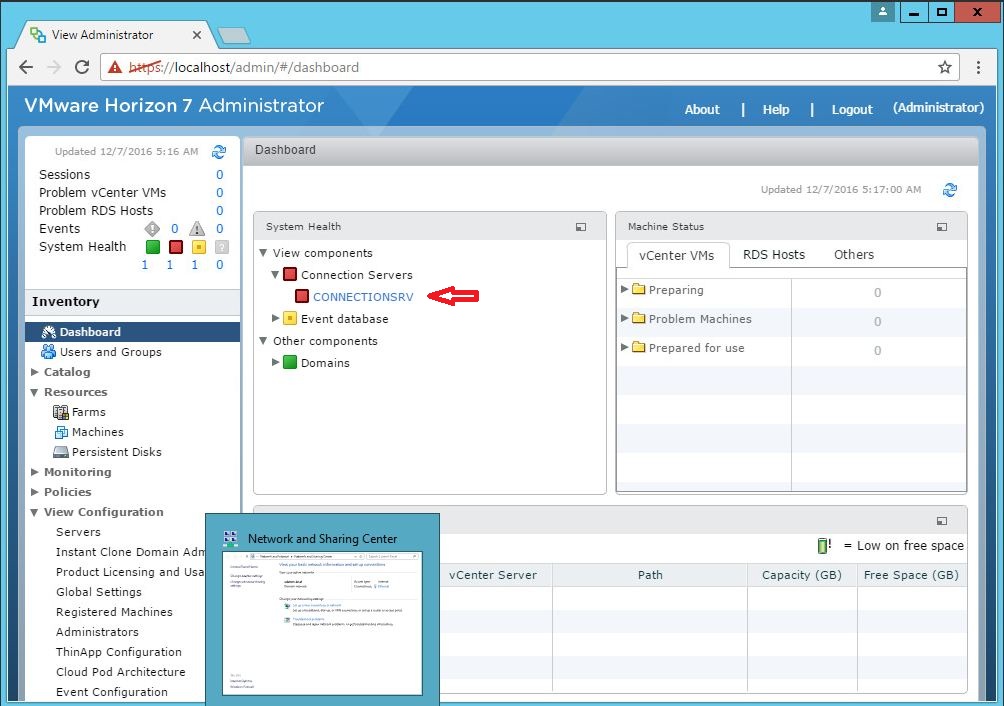Viewport: 1004px width, 706px height.
Task: Open the Help link in header
Action: pos(775,109)
